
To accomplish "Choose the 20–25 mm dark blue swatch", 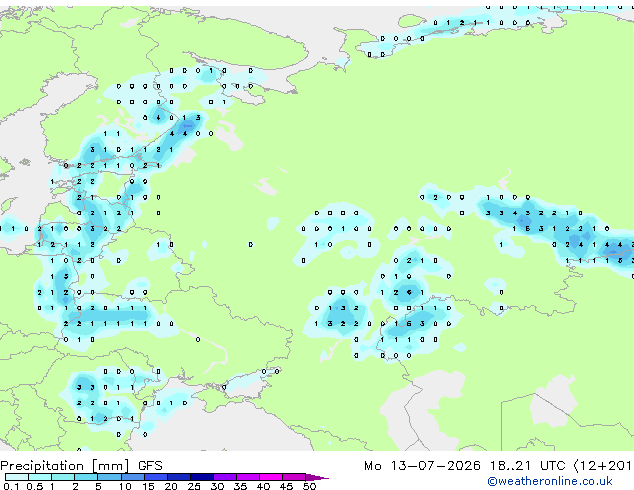I will coord(178,477).
